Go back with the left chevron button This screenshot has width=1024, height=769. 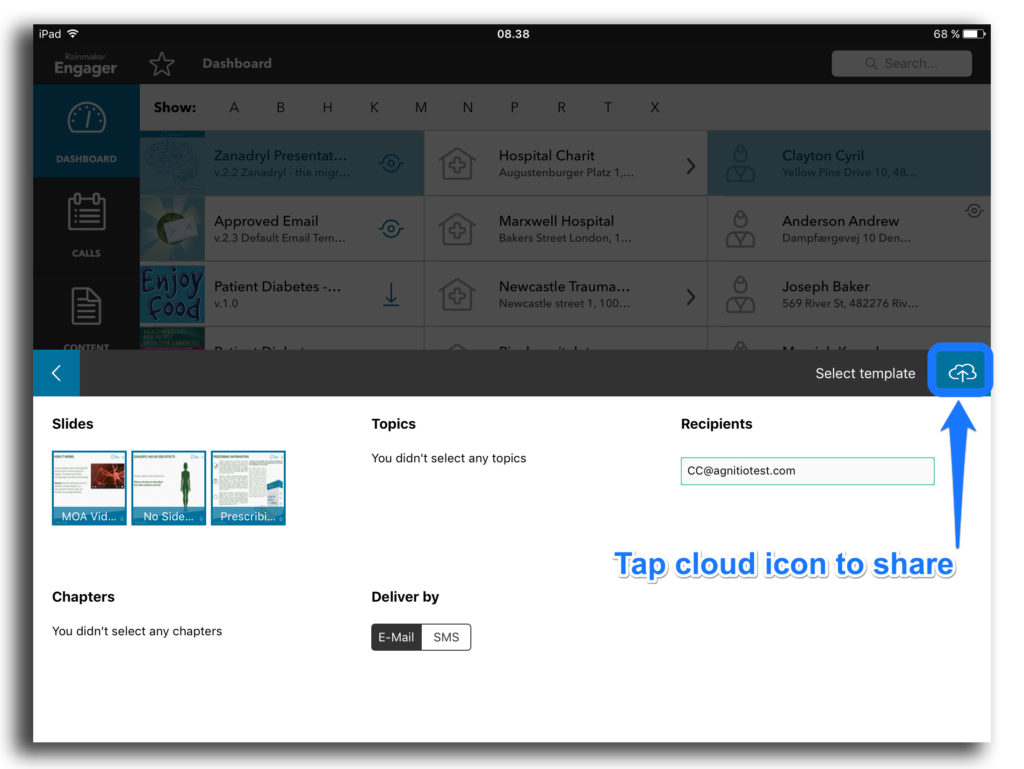click(x=56, y=373)
